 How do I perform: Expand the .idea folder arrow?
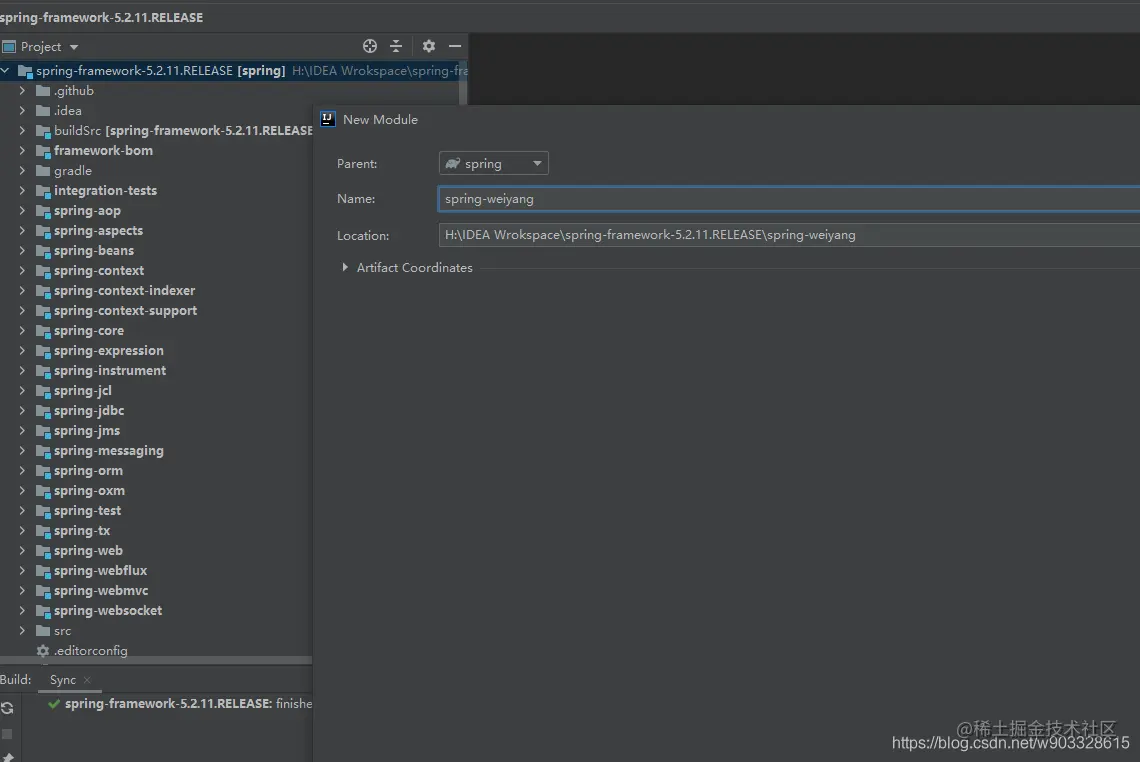(22, 111)
